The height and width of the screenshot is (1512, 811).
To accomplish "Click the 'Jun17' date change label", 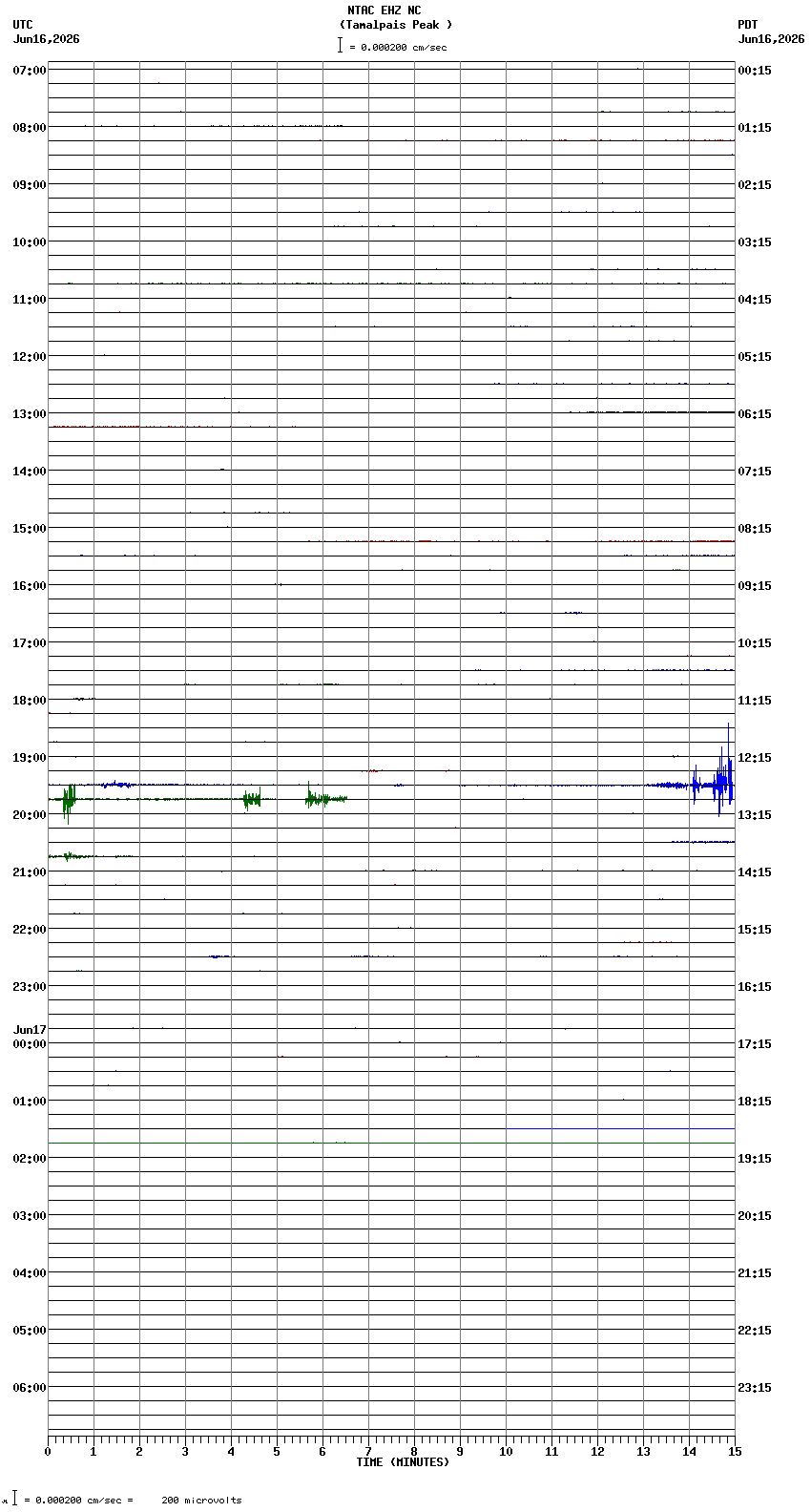I will 30,1030.
